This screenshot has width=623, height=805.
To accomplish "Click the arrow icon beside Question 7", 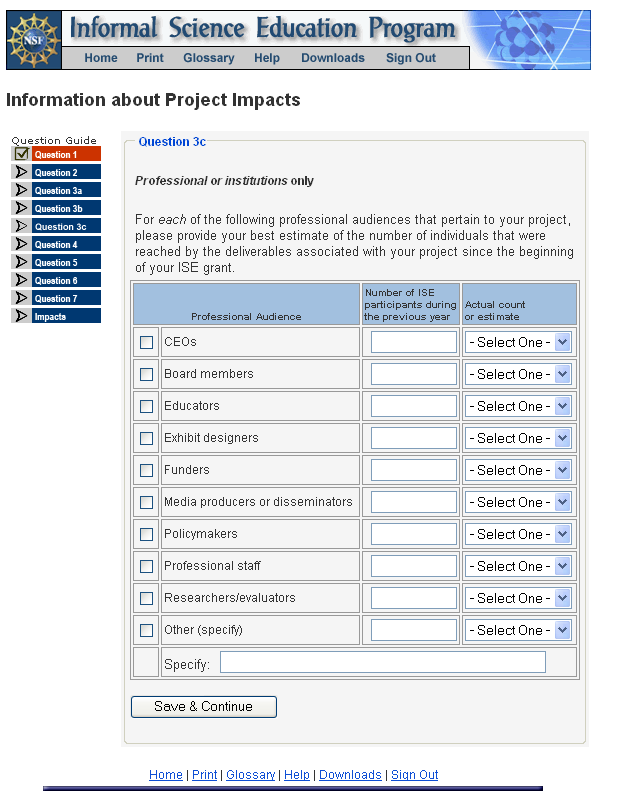I will point(21,298).
